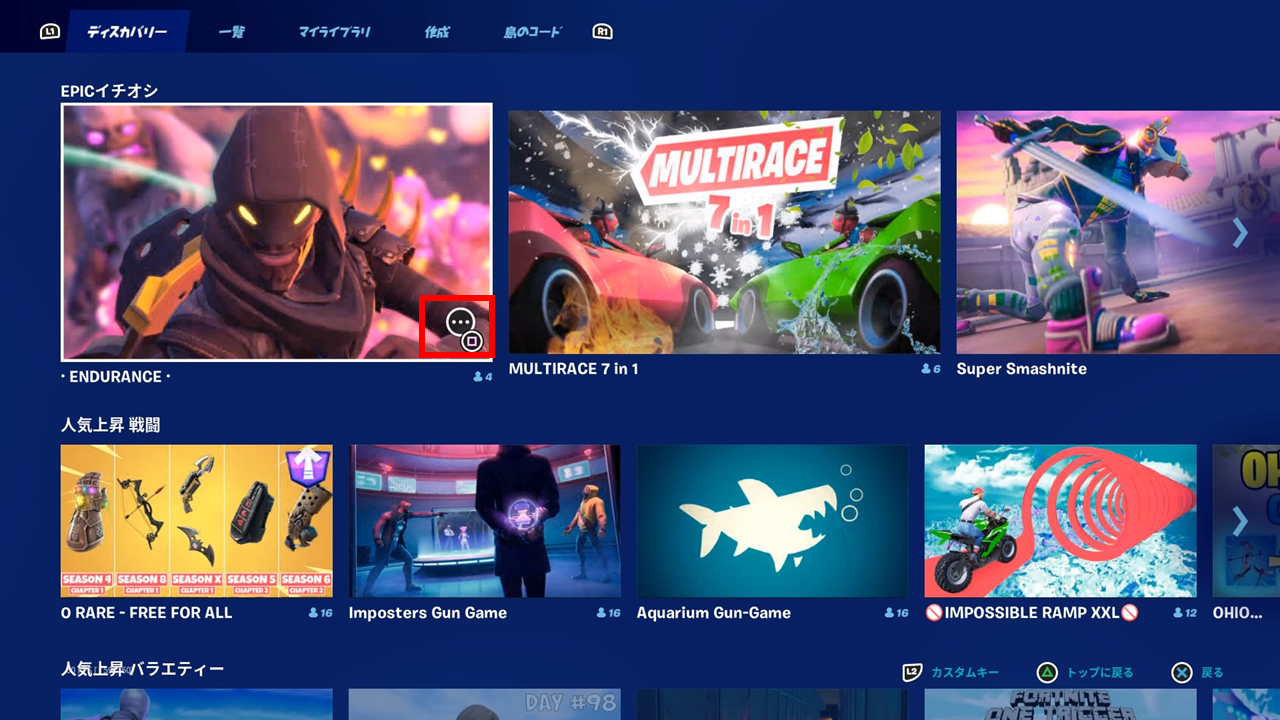Open the MULTIRACE 7 in 1 race cars thumbnail
Image resolution: width=1280 pixels, height=720 pixels.
[725, 232]
